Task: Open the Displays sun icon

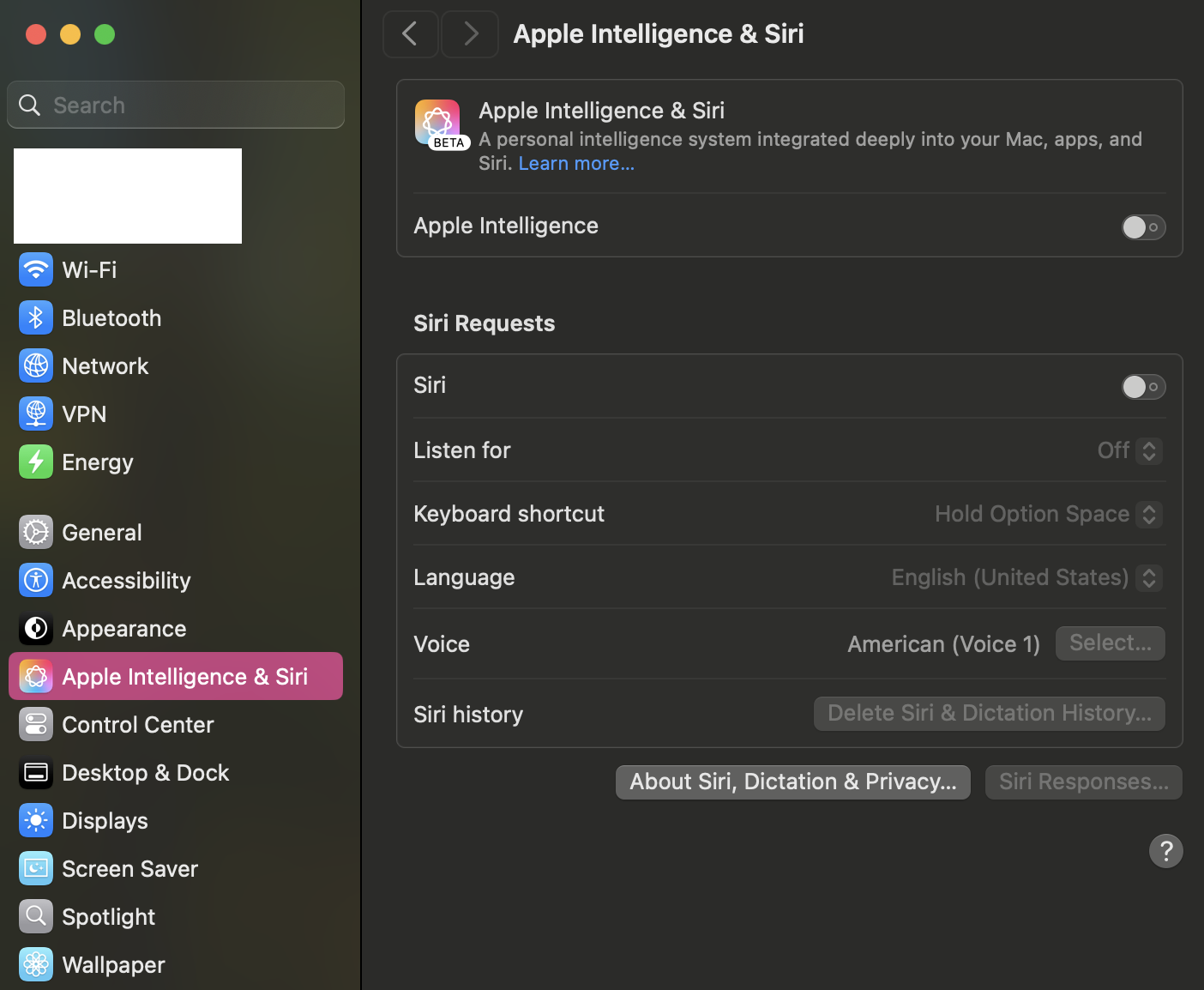Action: [x=36, y=821]
